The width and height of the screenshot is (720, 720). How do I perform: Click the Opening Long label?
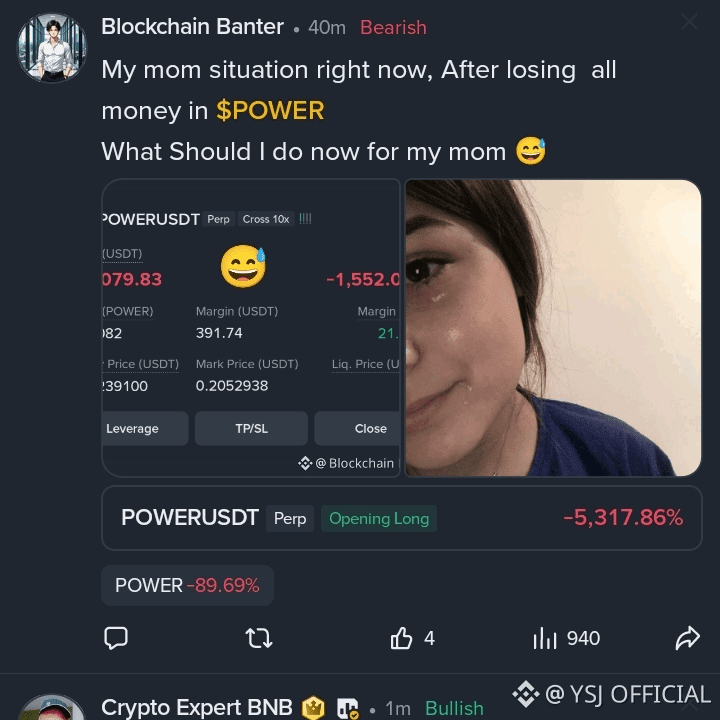click(379, 518)
